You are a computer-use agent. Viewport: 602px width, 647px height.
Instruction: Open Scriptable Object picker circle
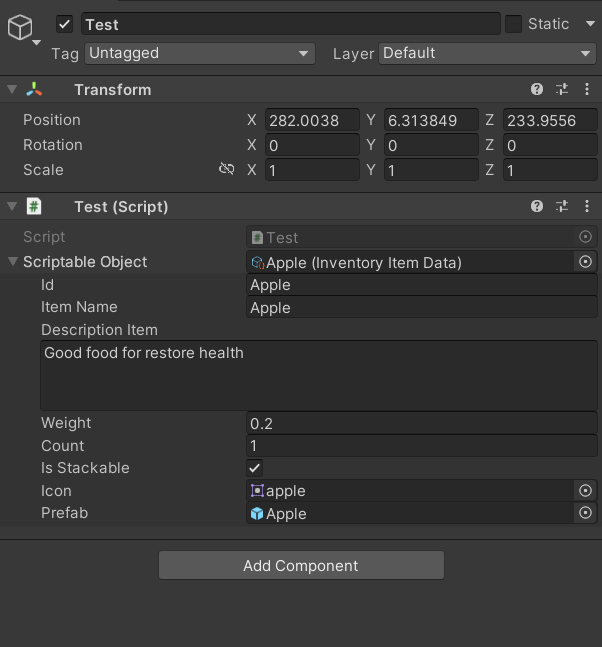click(x=585, y=262)
